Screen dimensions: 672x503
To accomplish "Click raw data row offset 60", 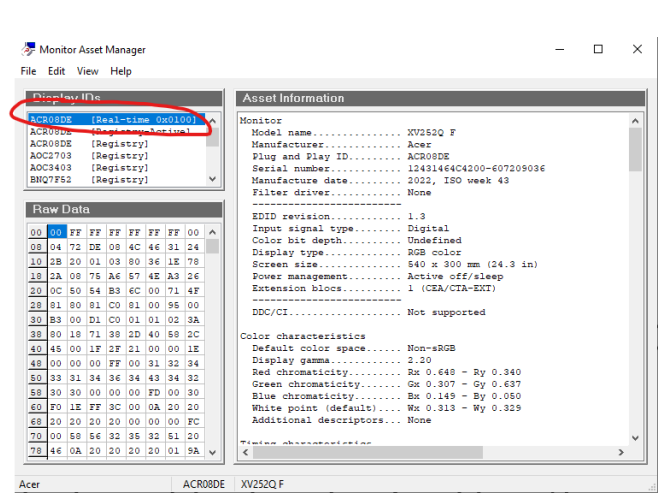I will (x=36, y=407).
